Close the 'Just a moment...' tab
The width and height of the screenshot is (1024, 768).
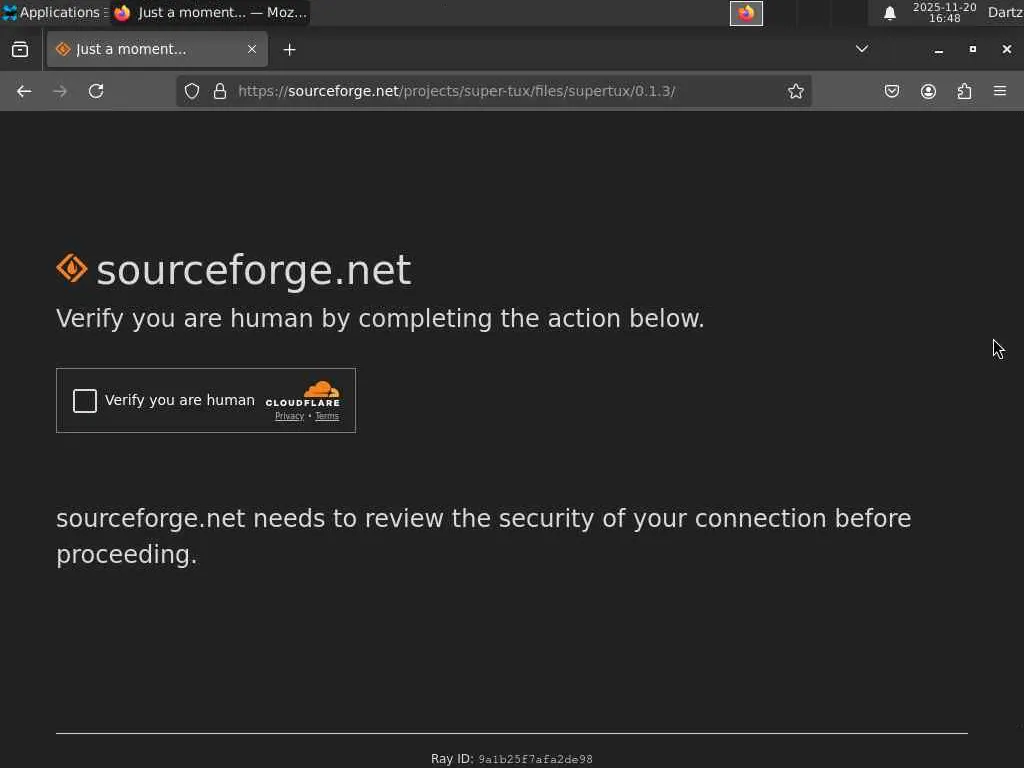pos(252,49)
